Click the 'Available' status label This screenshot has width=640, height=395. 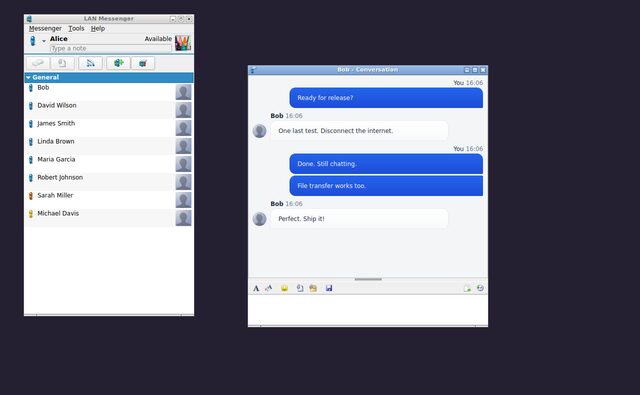(x=158, y=39)
